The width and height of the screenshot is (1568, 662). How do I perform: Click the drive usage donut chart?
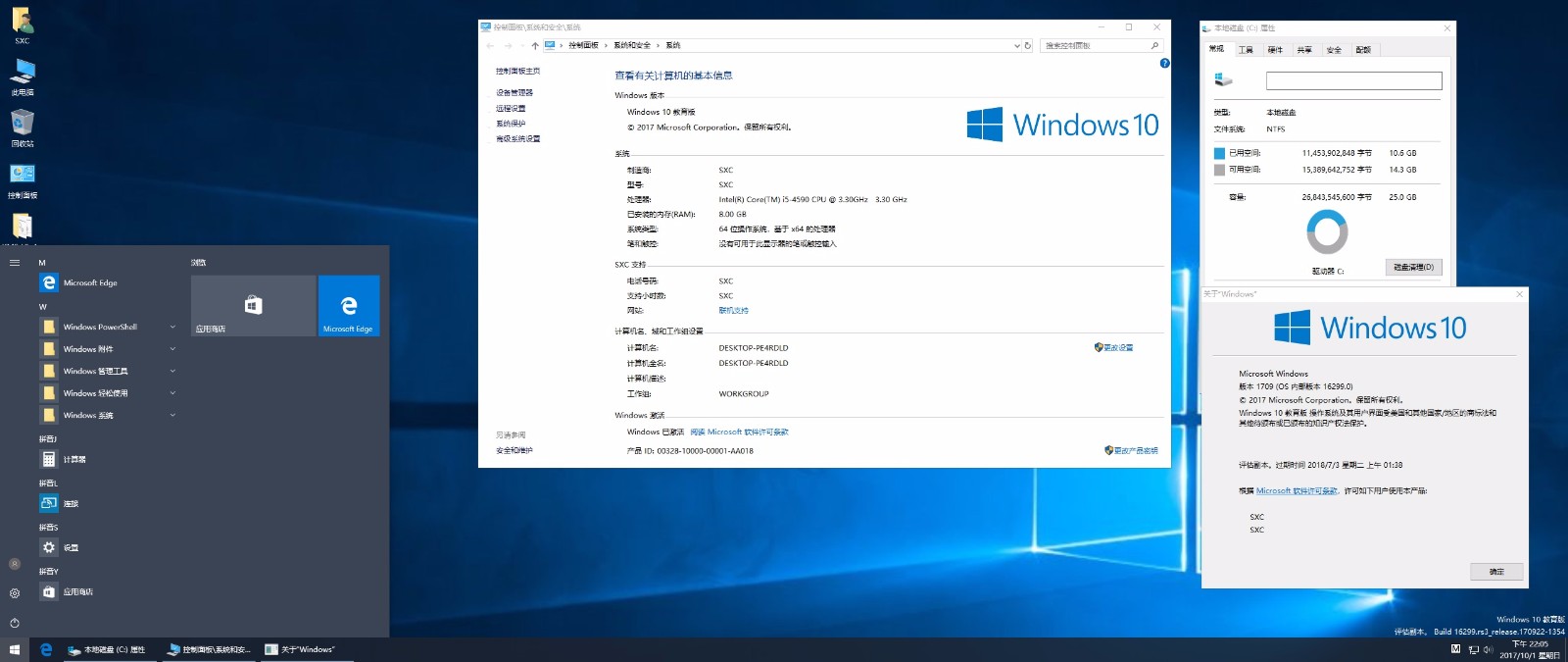[x=1327, y=232]
